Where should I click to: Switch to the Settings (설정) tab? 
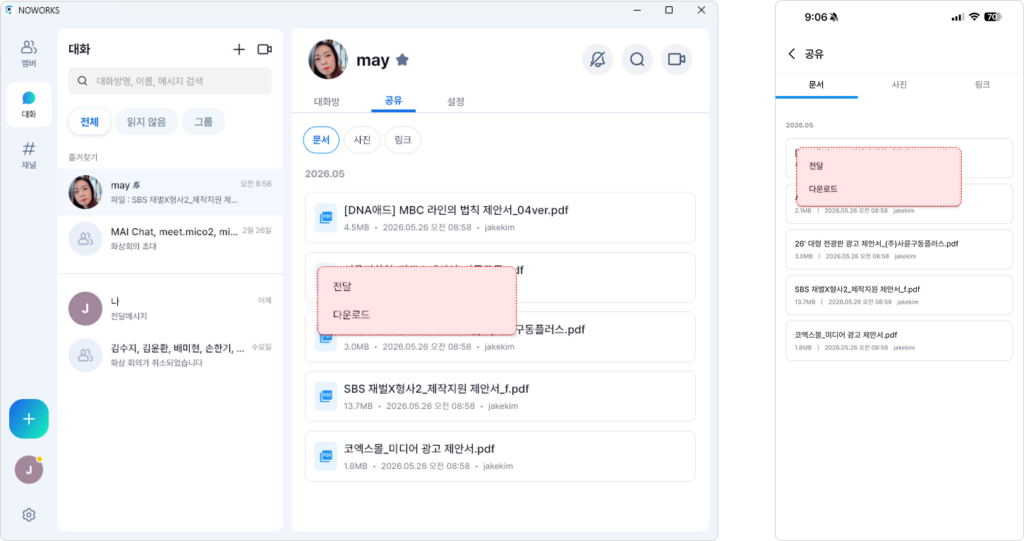coord(455,101)
